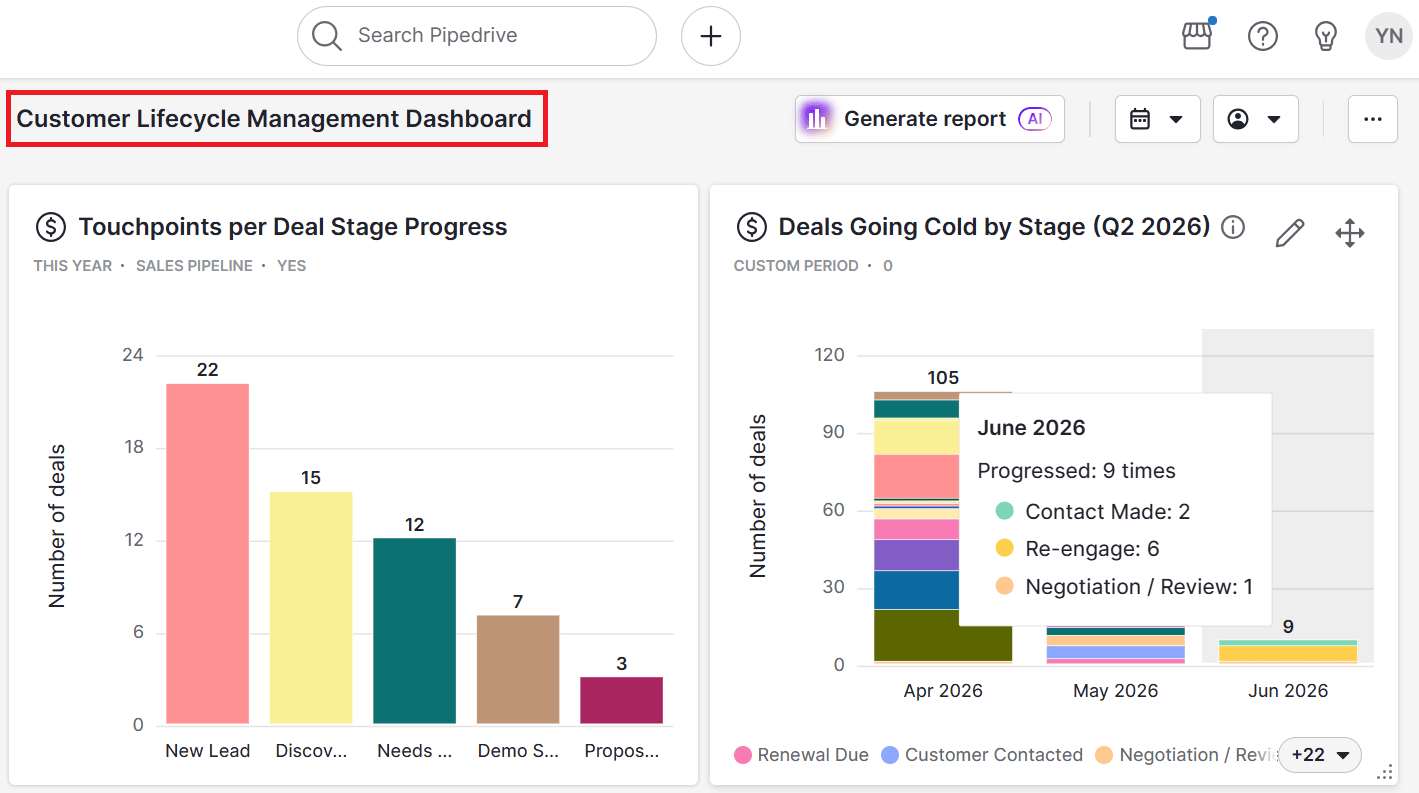Open the help question mark icon
This screenshot has height=793, width=1419.
coord(1262,36)
